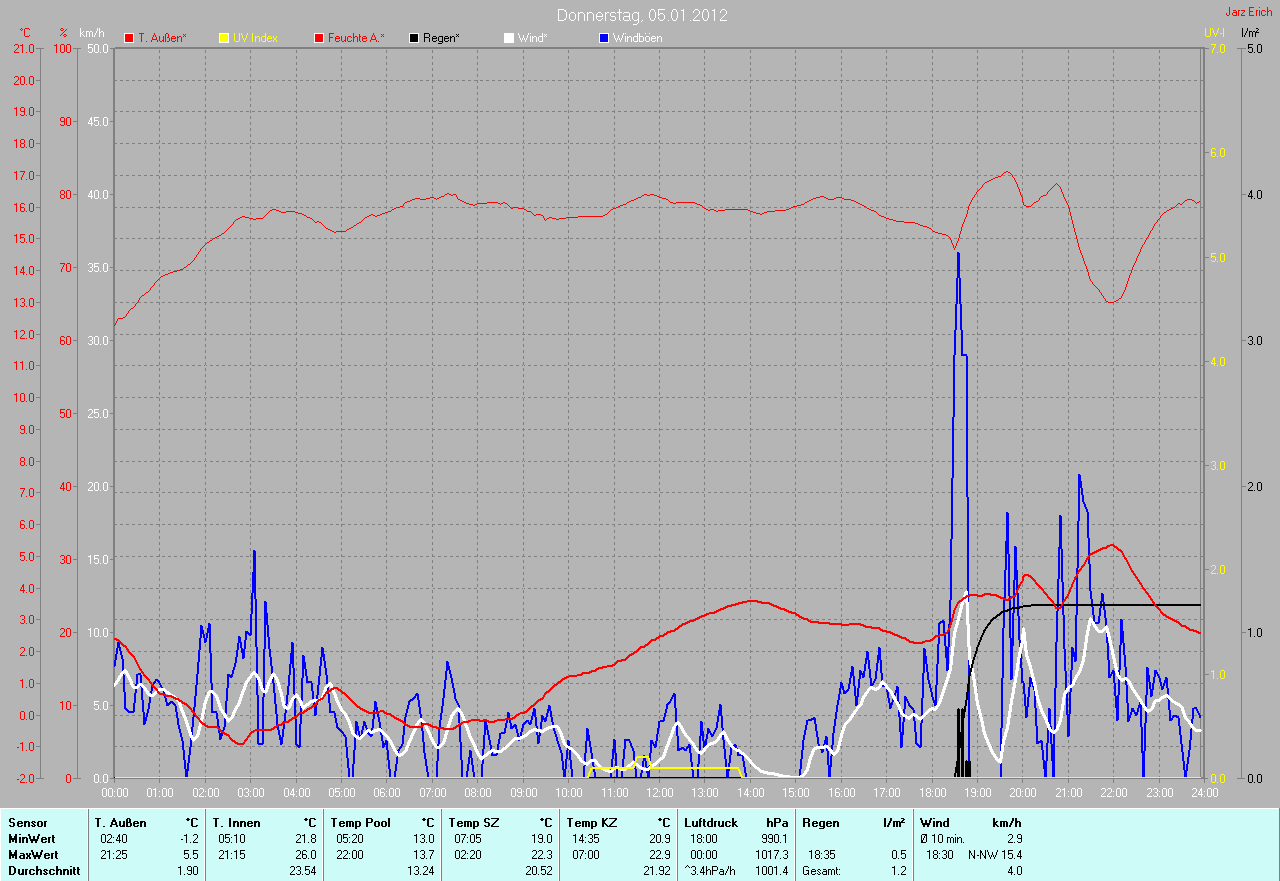Click the blue Windböen legend swatch
This screenshot has height=881, width=1280.
pyautogui.click(x=604, y=38)
